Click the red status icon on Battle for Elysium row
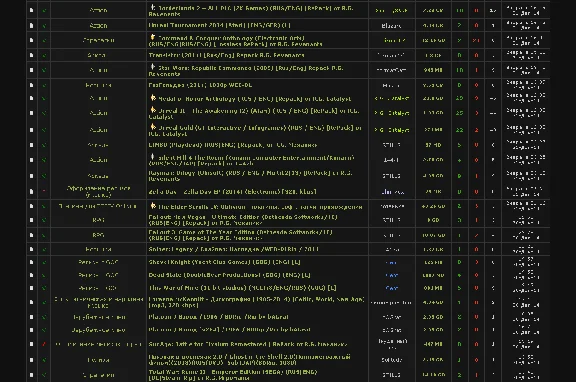This screenshot has height=382, width=576. coord(44,344)
